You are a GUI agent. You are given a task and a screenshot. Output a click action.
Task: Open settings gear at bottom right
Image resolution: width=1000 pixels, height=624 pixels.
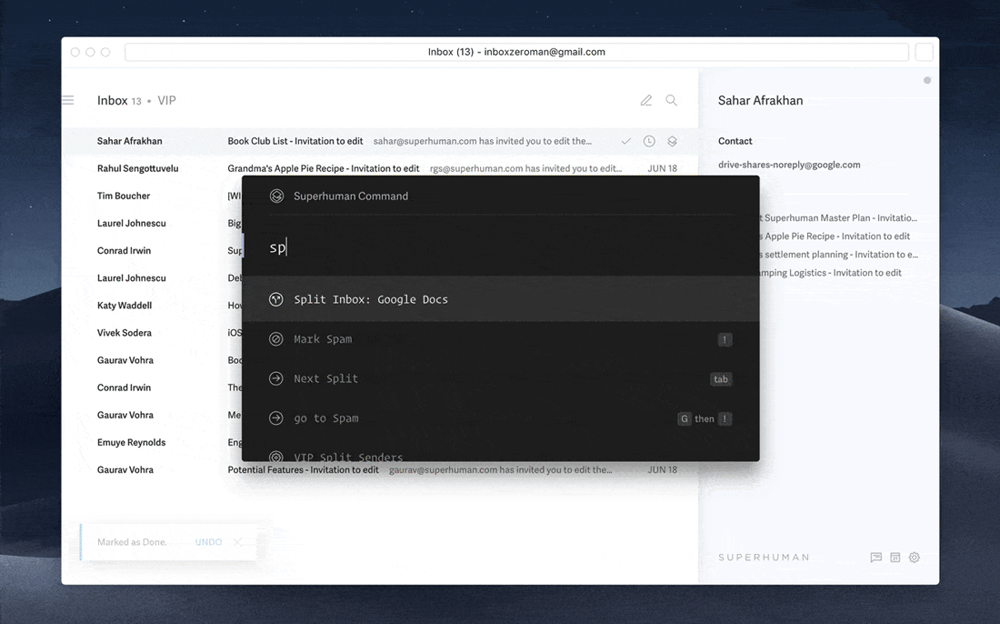pyautogui.click(x=915, y=557)
